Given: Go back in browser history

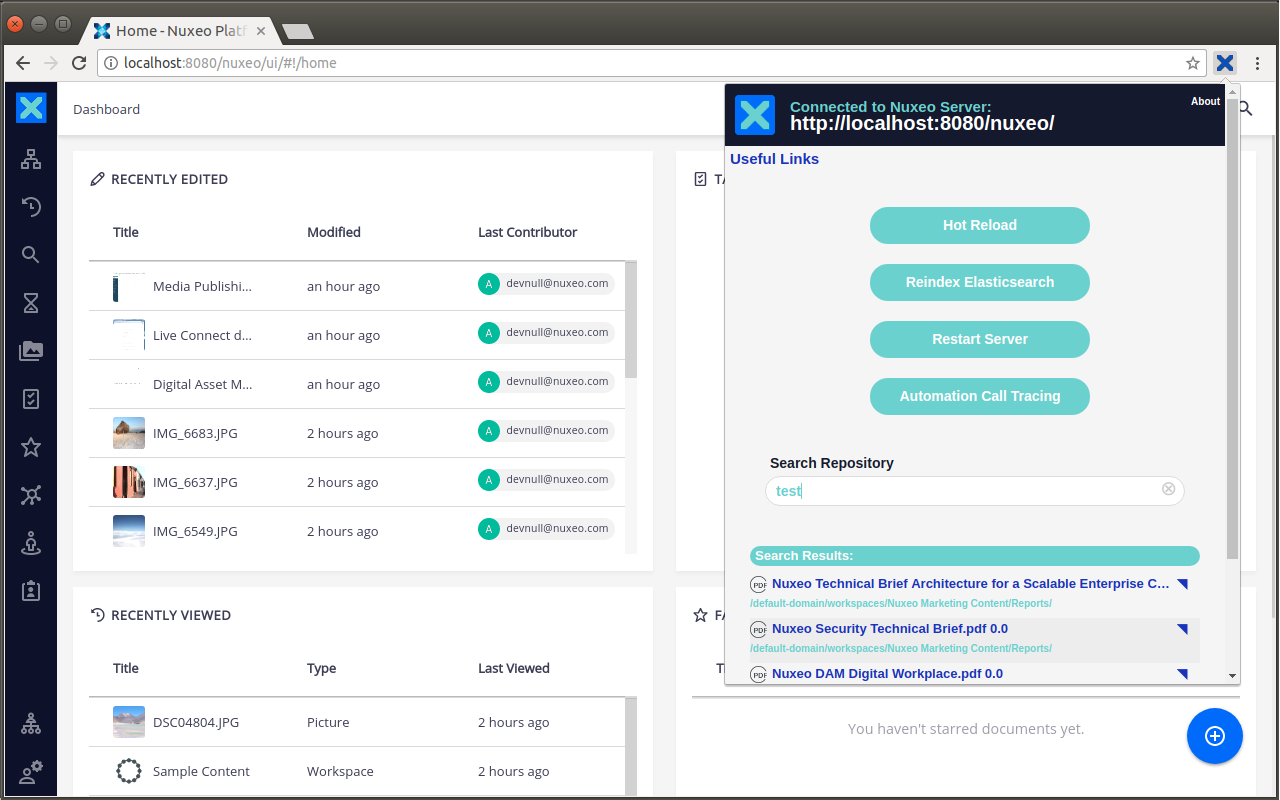Looking at the screenshot, I should point(23,63).
